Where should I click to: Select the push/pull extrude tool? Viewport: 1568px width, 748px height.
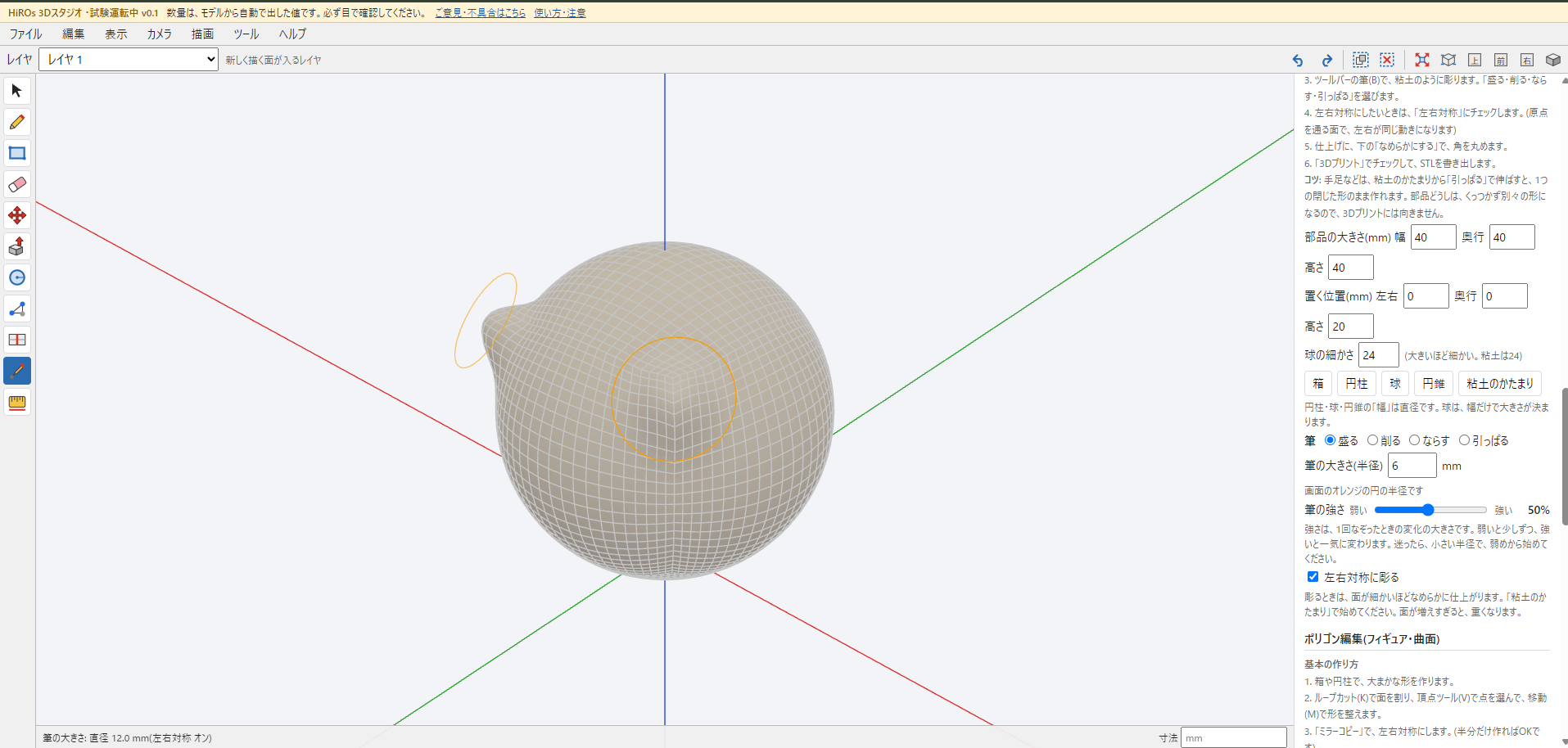tap(17, 246)
